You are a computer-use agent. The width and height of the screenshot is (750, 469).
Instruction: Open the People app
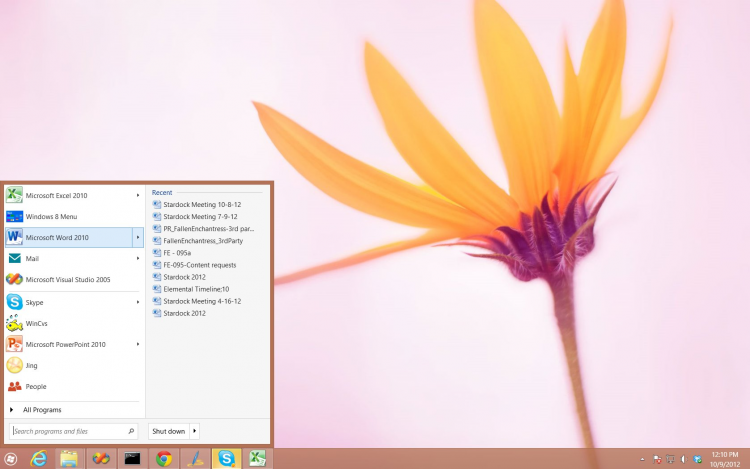pos(36,386)
